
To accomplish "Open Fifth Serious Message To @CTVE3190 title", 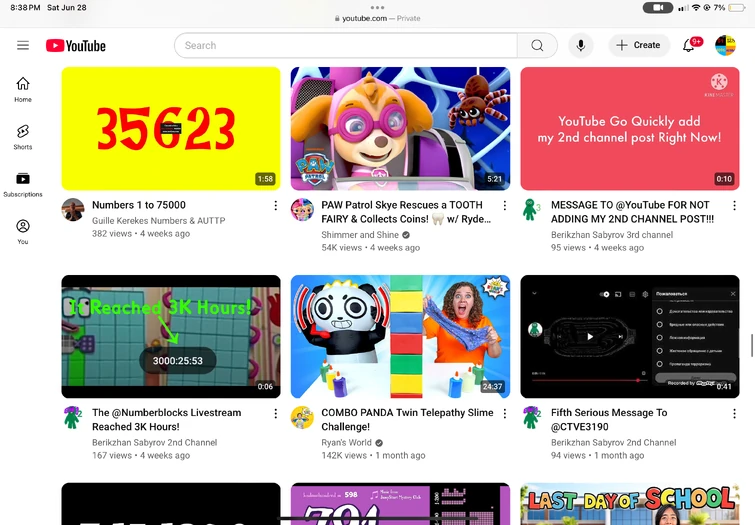I will click(x=609, y=420).
